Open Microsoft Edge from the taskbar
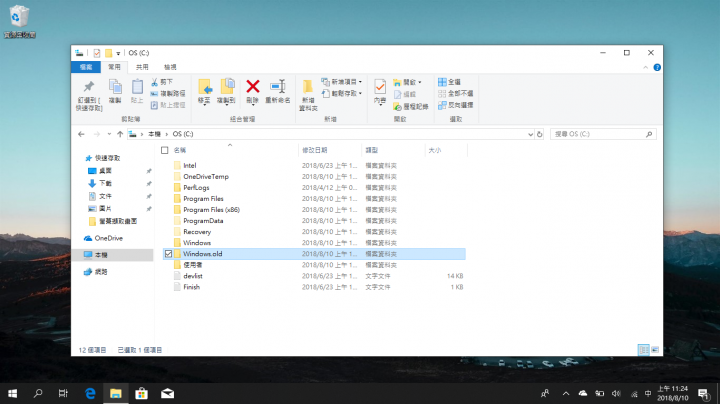 pyautogui.click(x=90, y=393)
